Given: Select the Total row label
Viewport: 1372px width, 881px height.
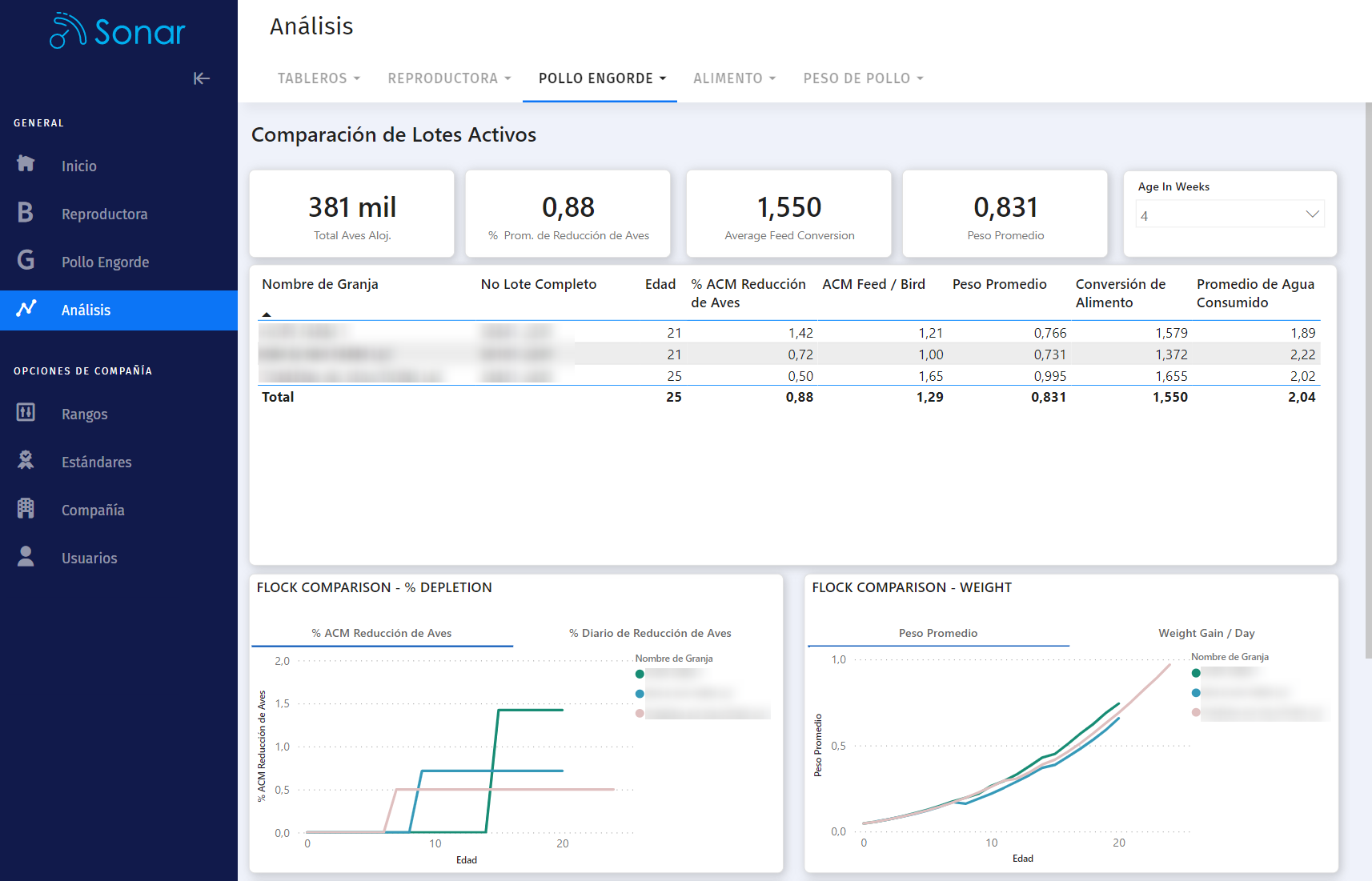Looking at the screenshot, I should tap(278, 397).
